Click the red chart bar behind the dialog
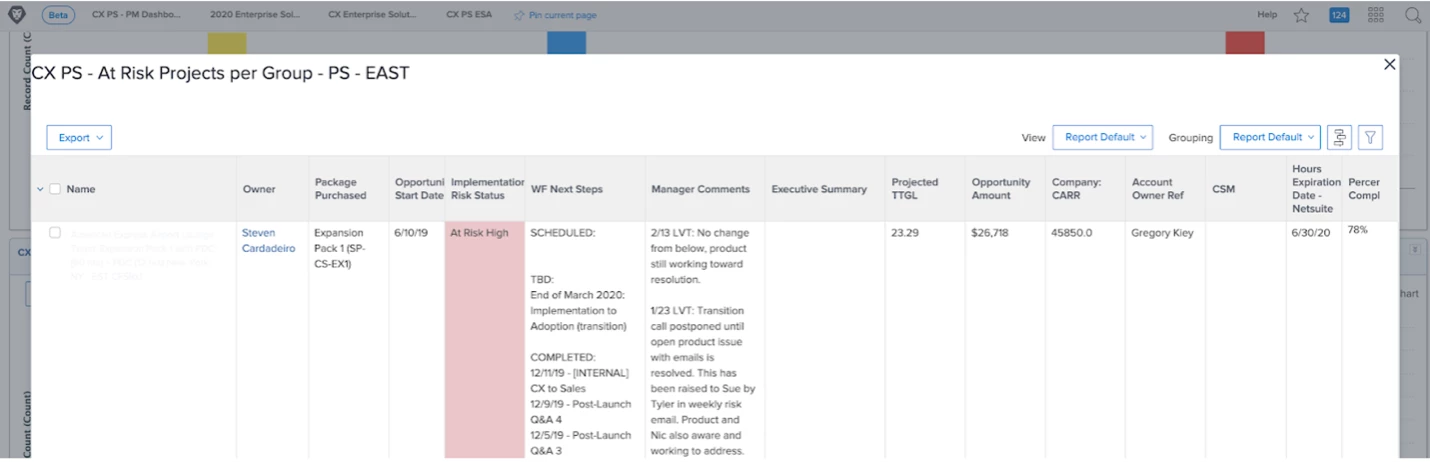1430x464 pixels. (1245, 43)
